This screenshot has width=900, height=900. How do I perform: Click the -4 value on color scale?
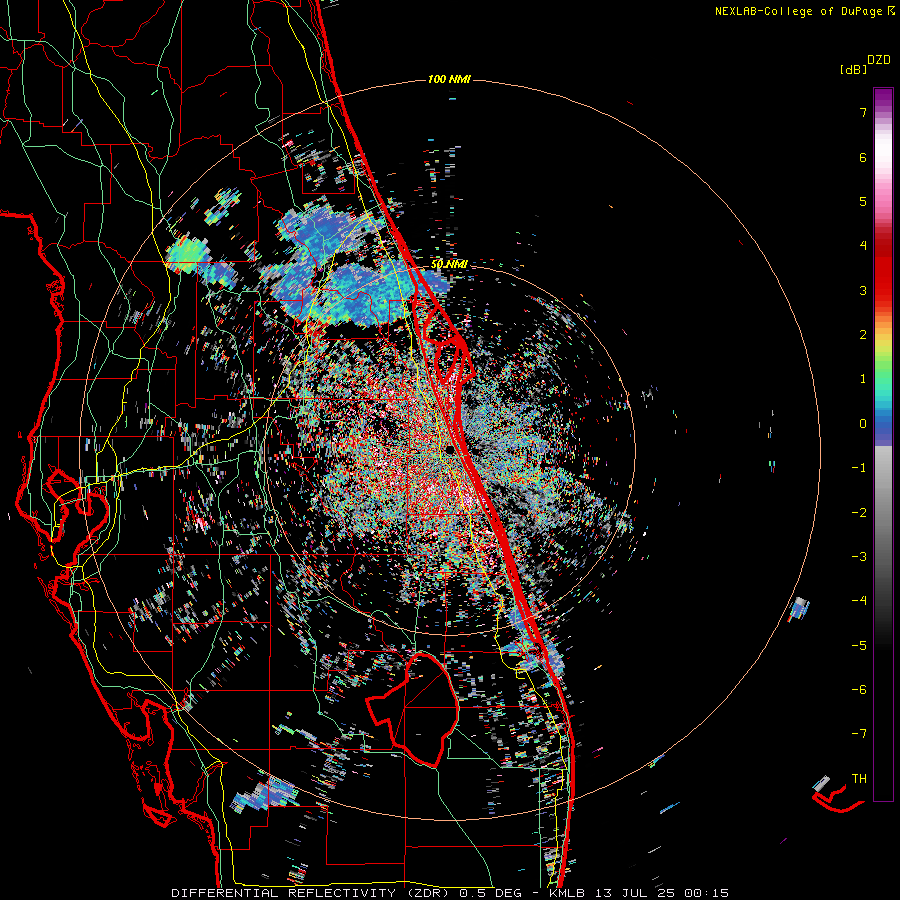click(x=859, y=600)
